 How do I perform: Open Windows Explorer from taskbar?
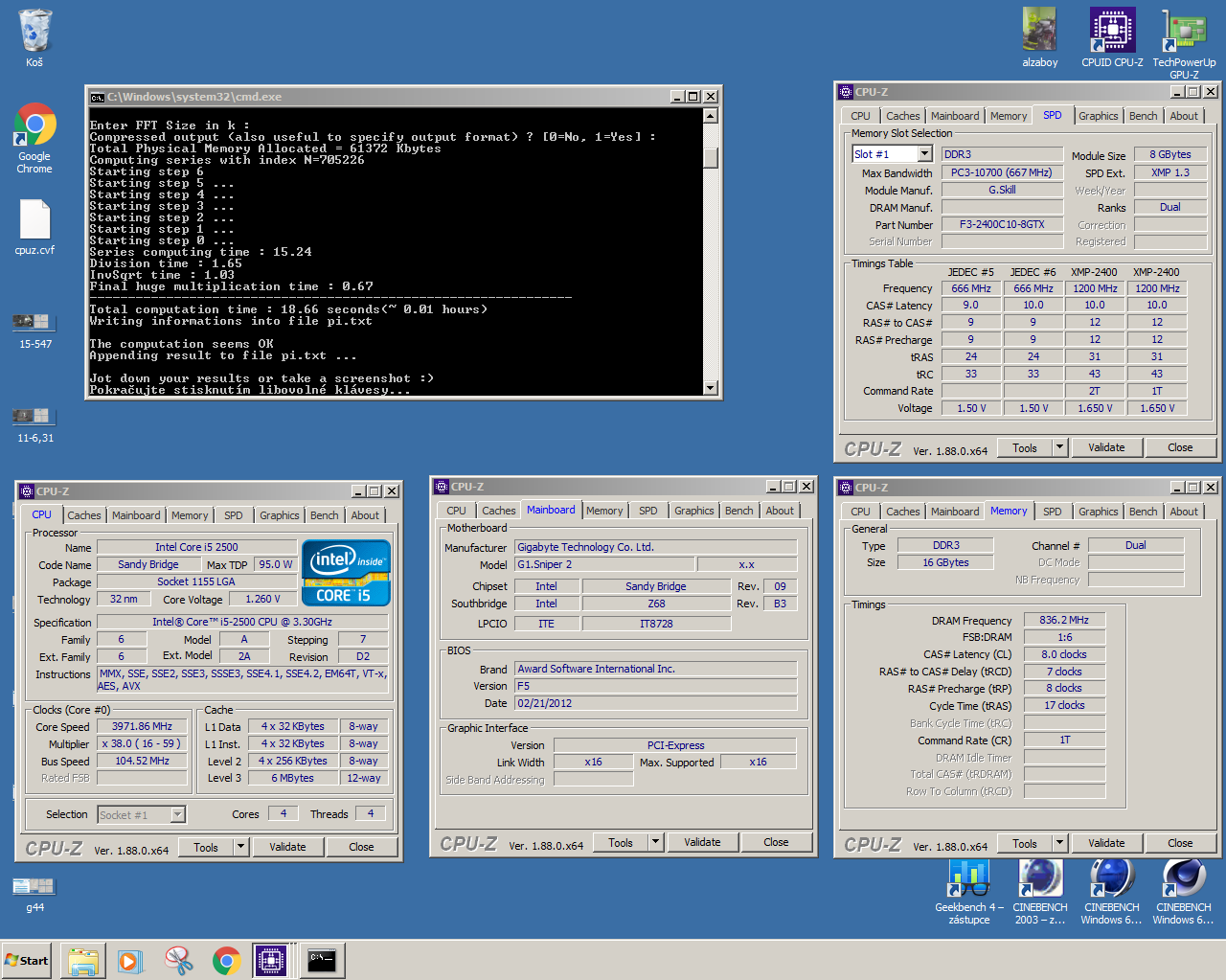(83, 960)
